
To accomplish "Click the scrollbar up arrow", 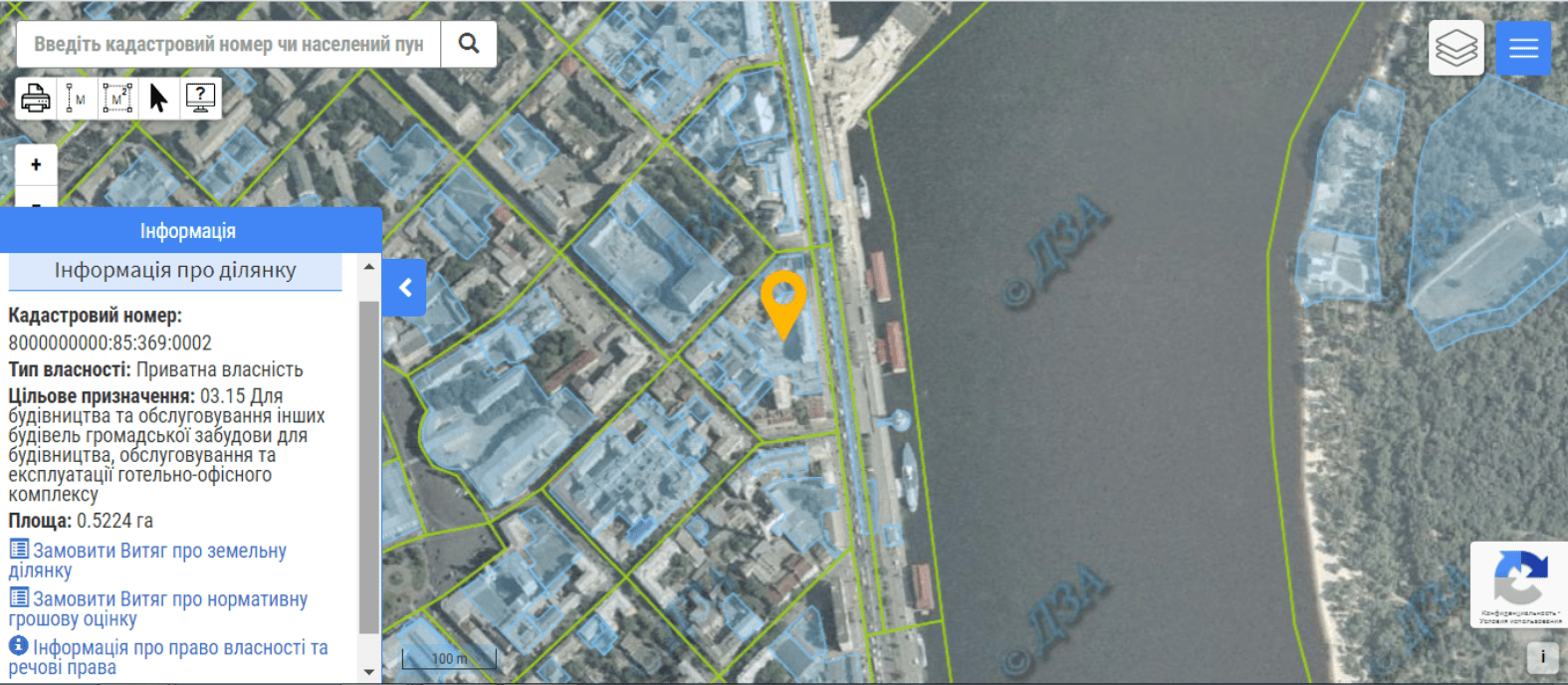I will point(369,267).
